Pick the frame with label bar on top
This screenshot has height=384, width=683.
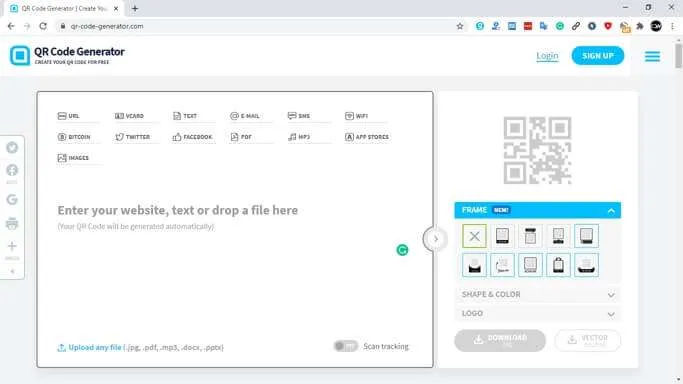pyautogui.click(x=530, y=236)
